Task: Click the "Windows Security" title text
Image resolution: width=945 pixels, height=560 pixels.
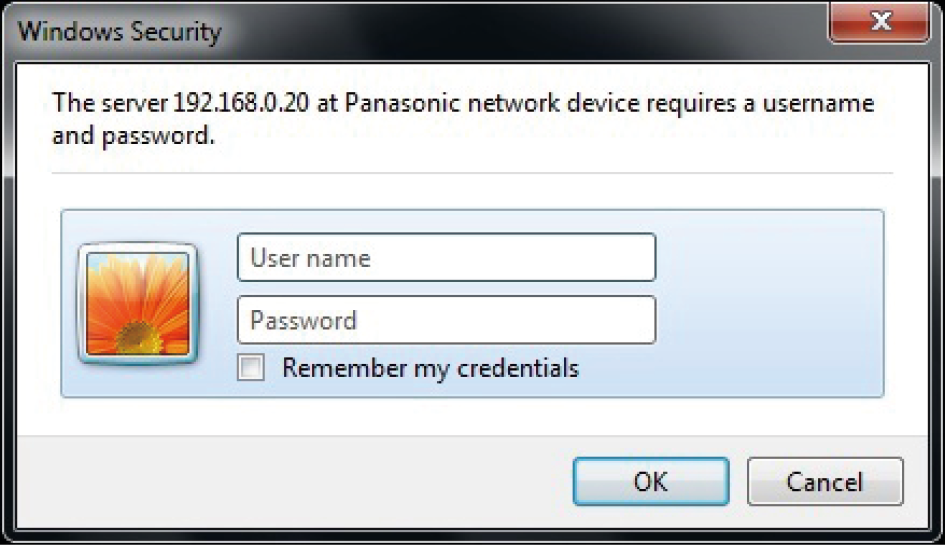Action: (x=119, y=31)
